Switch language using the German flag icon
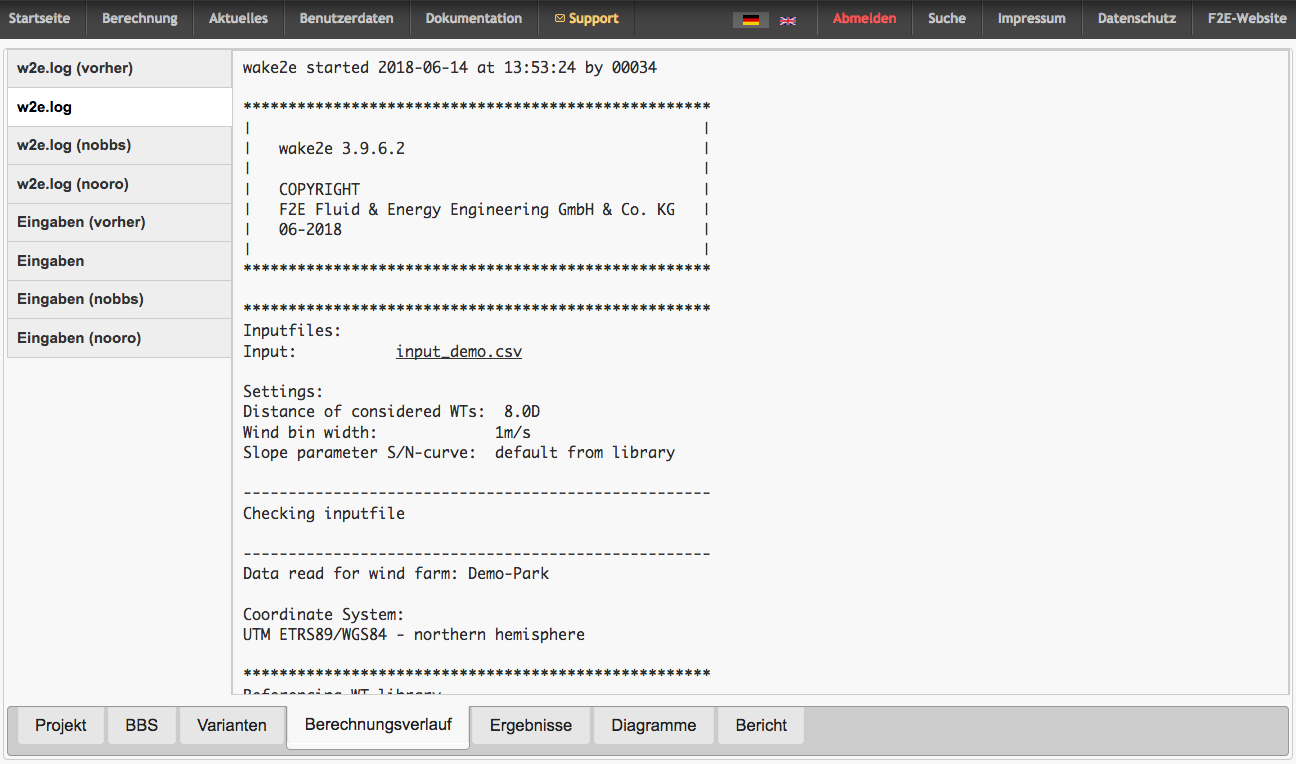Viewport: 1296px width, 764px height. (x=750, y=19)
